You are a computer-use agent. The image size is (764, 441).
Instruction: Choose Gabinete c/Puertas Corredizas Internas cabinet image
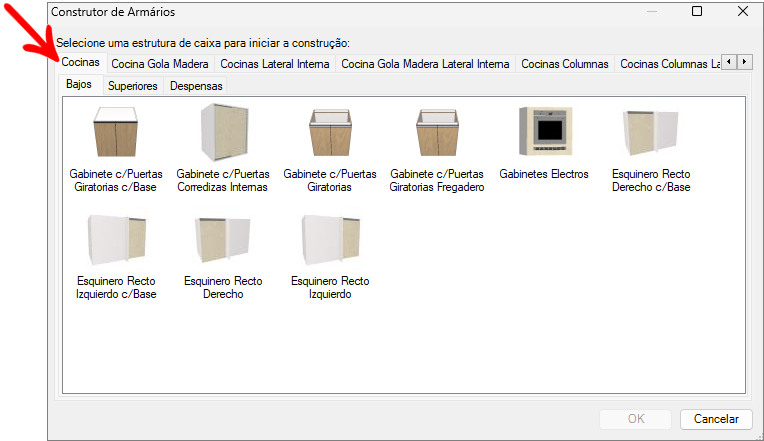pos(224,132)
